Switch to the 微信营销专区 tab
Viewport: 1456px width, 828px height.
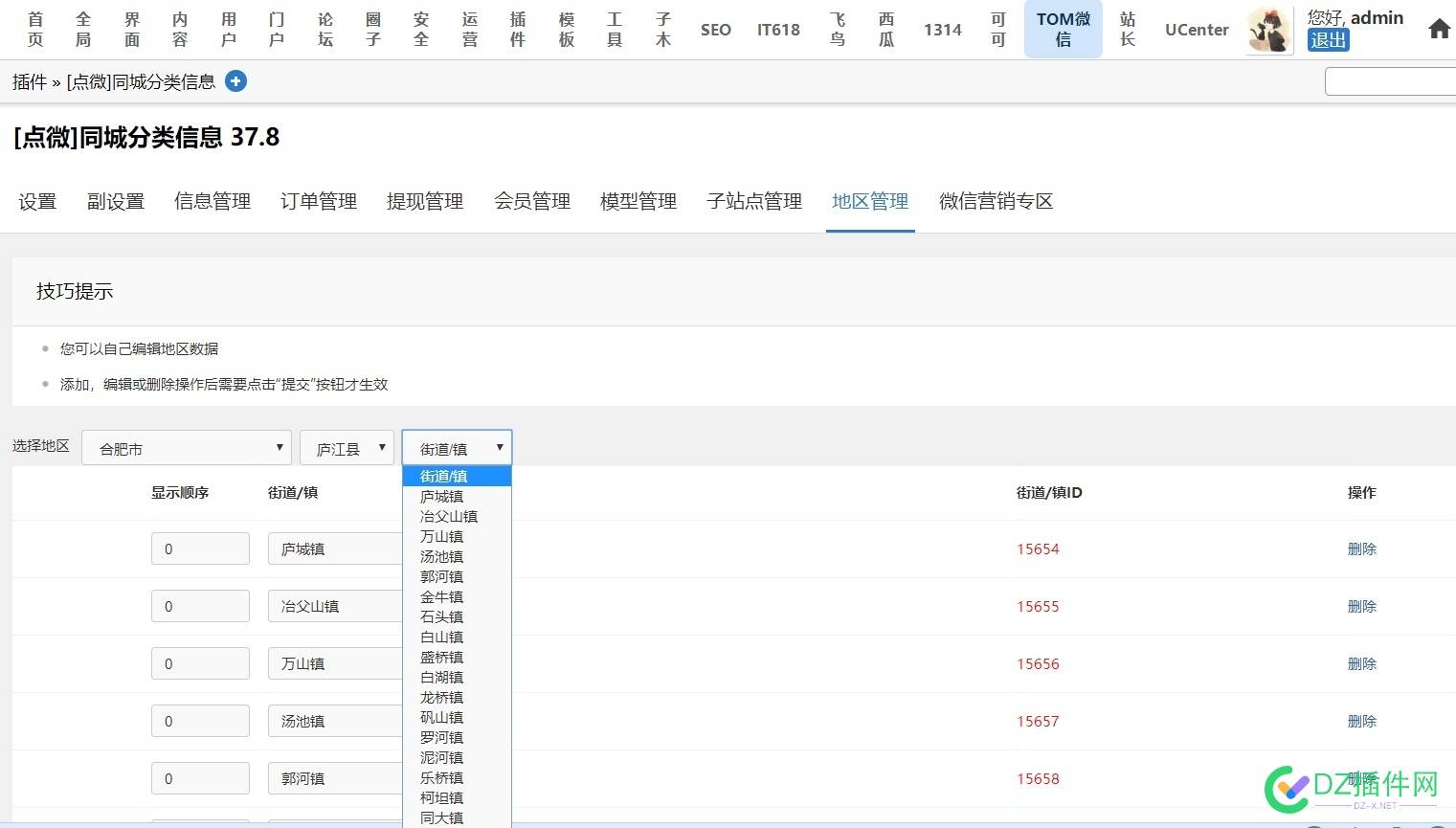(995, 201)
